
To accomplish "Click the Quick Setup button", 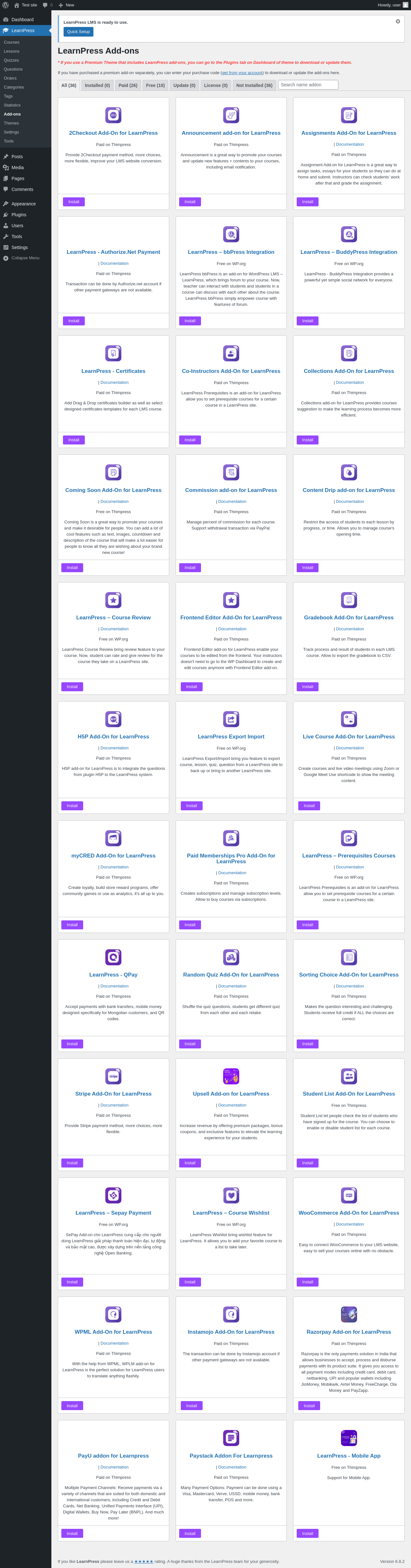I will pos(79,32).
